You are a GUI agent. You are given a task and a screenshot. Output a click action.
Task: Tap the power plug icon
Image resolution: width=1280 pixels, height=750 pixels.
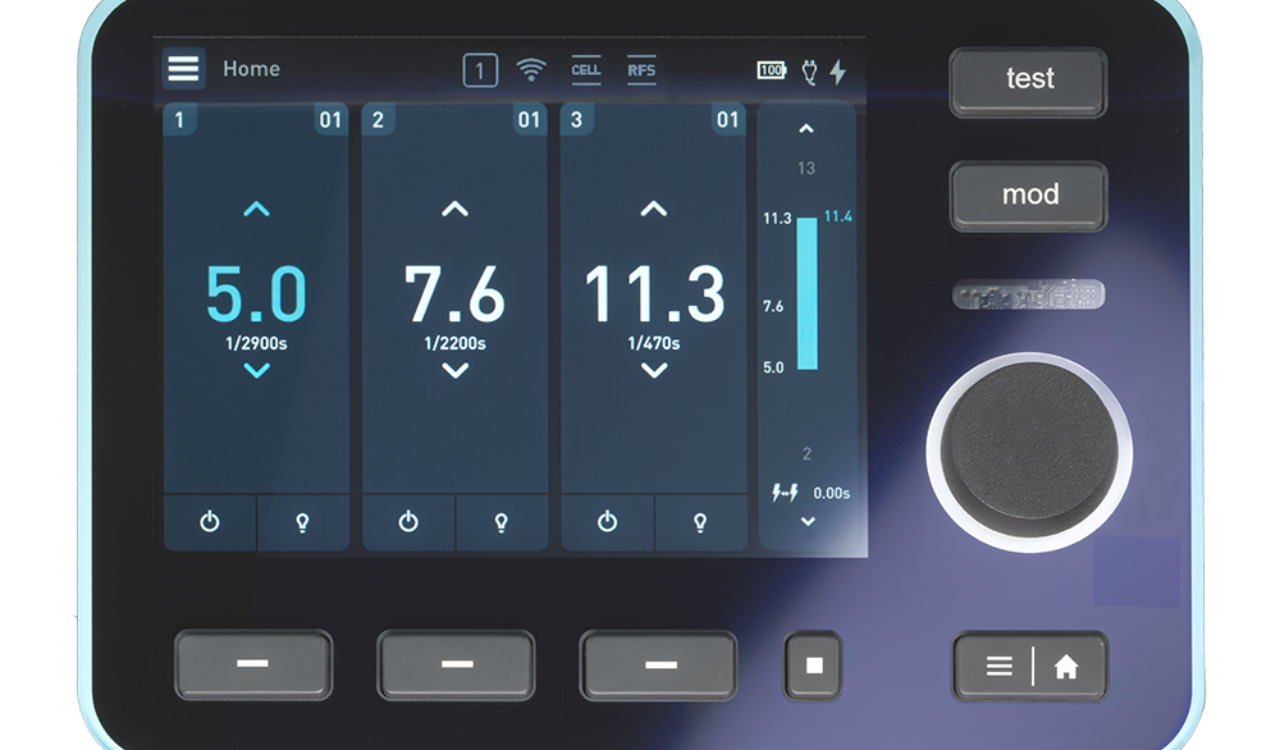[810, 72]
